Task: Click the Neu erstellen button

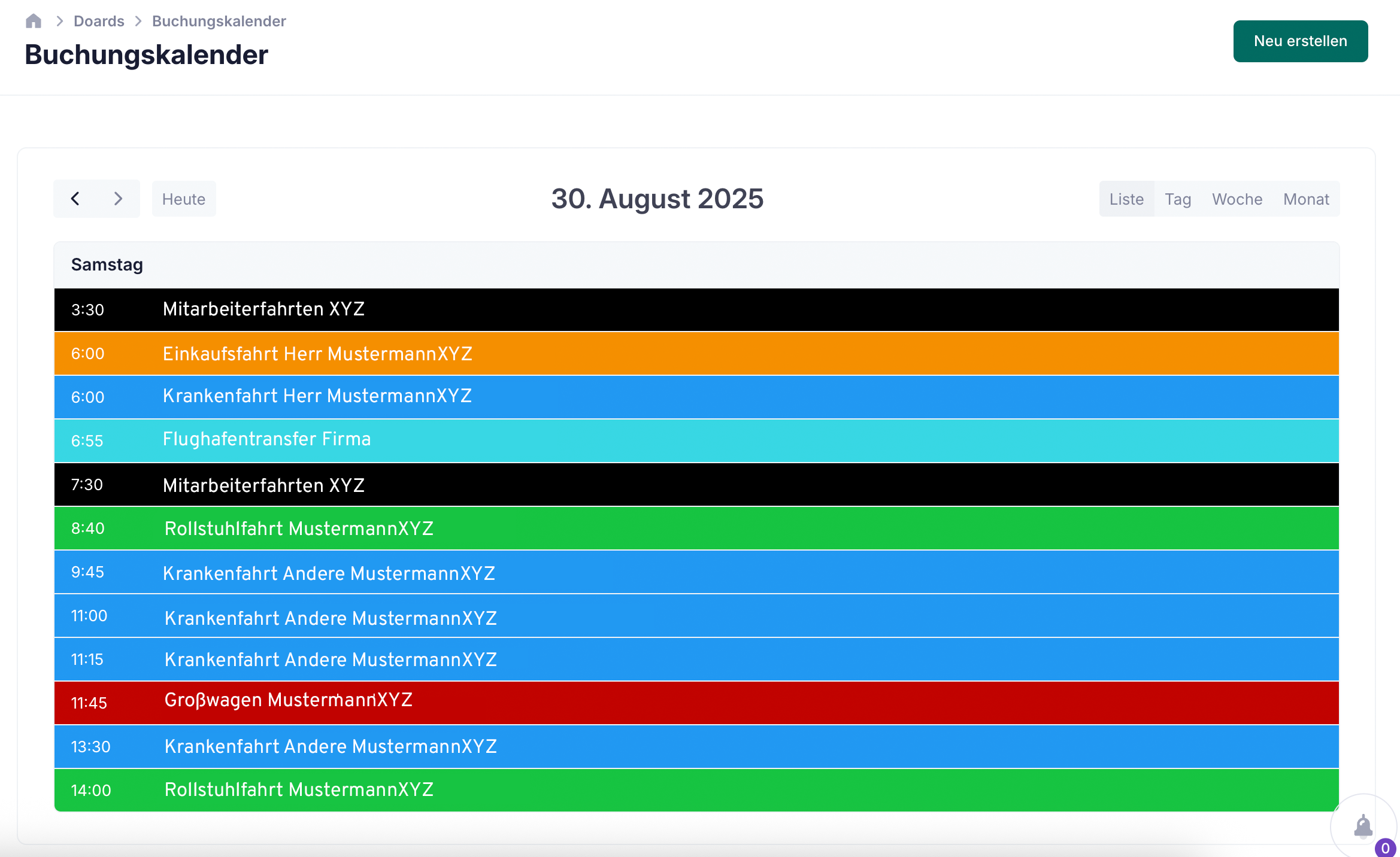Action: pos(1300,41)
